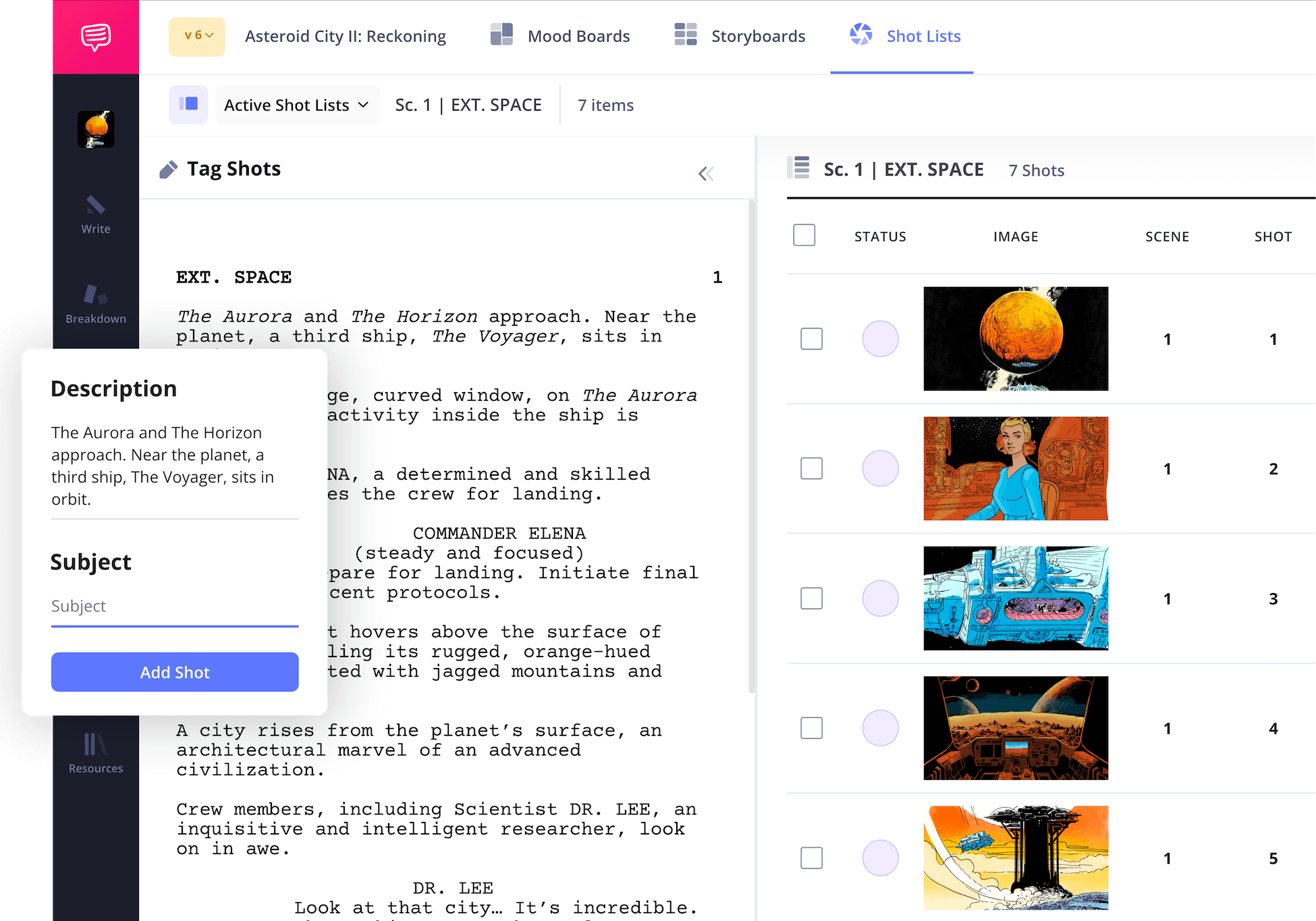
Task: Open the Write sidebar section
Action: (x=96, y=215)
